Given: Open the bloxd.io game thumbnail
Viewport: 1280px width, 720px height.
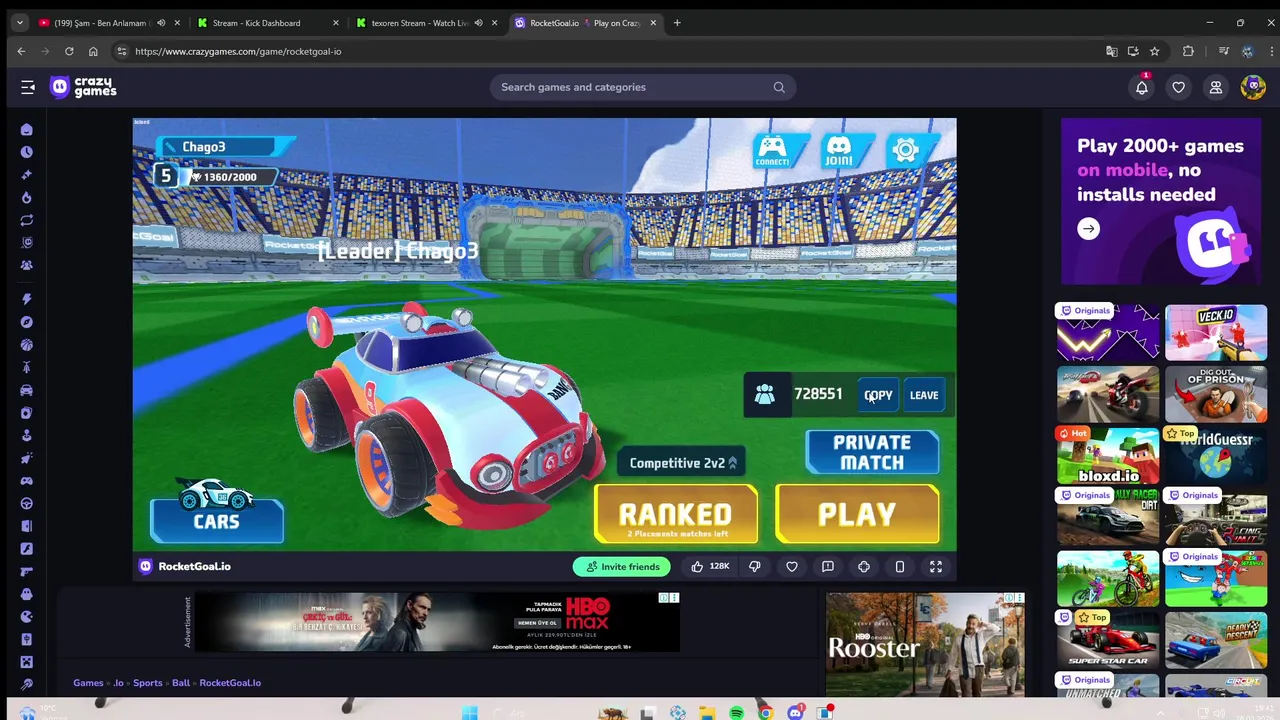Looking at the screenshot, I should tap(1108, 456).
